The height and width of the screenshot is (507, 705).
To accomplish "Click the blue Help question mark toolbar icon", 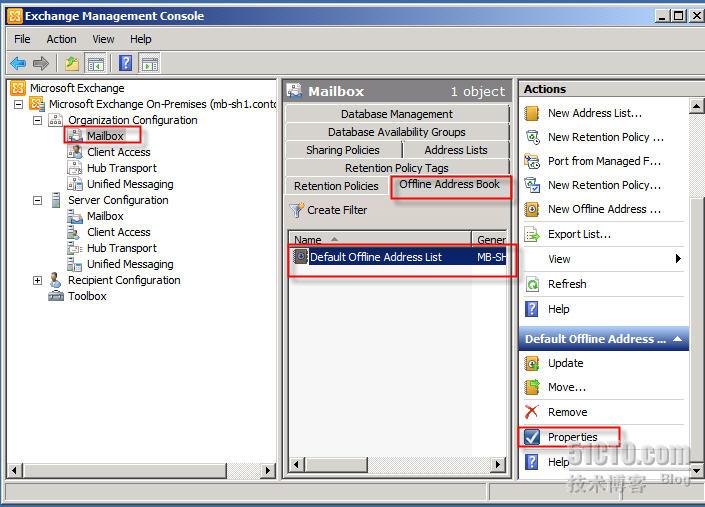I will pyautogui.click(x=125, y=63).
